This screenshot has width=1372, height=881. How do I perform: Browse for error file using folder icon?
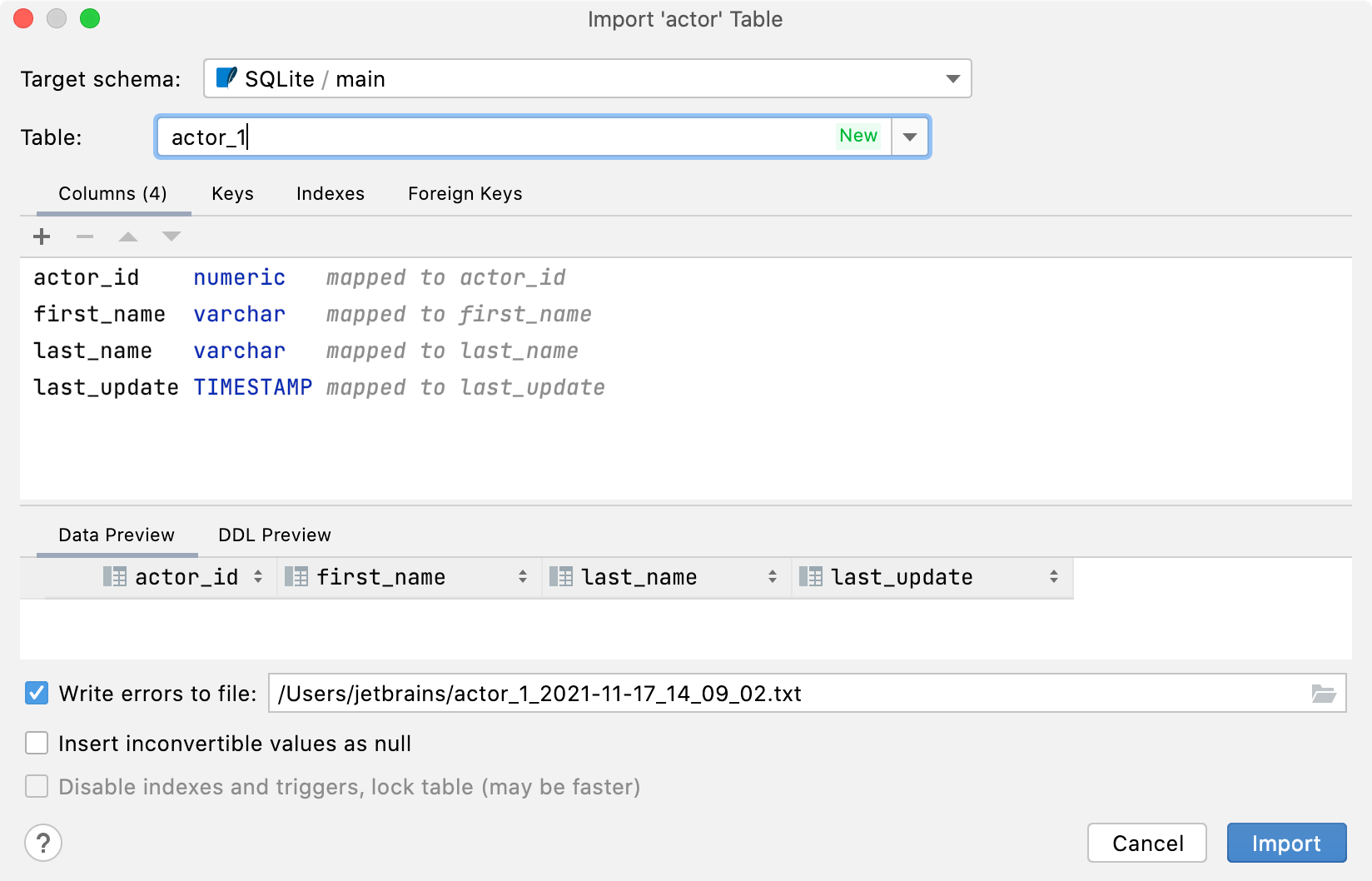(x=1323, y=693)
